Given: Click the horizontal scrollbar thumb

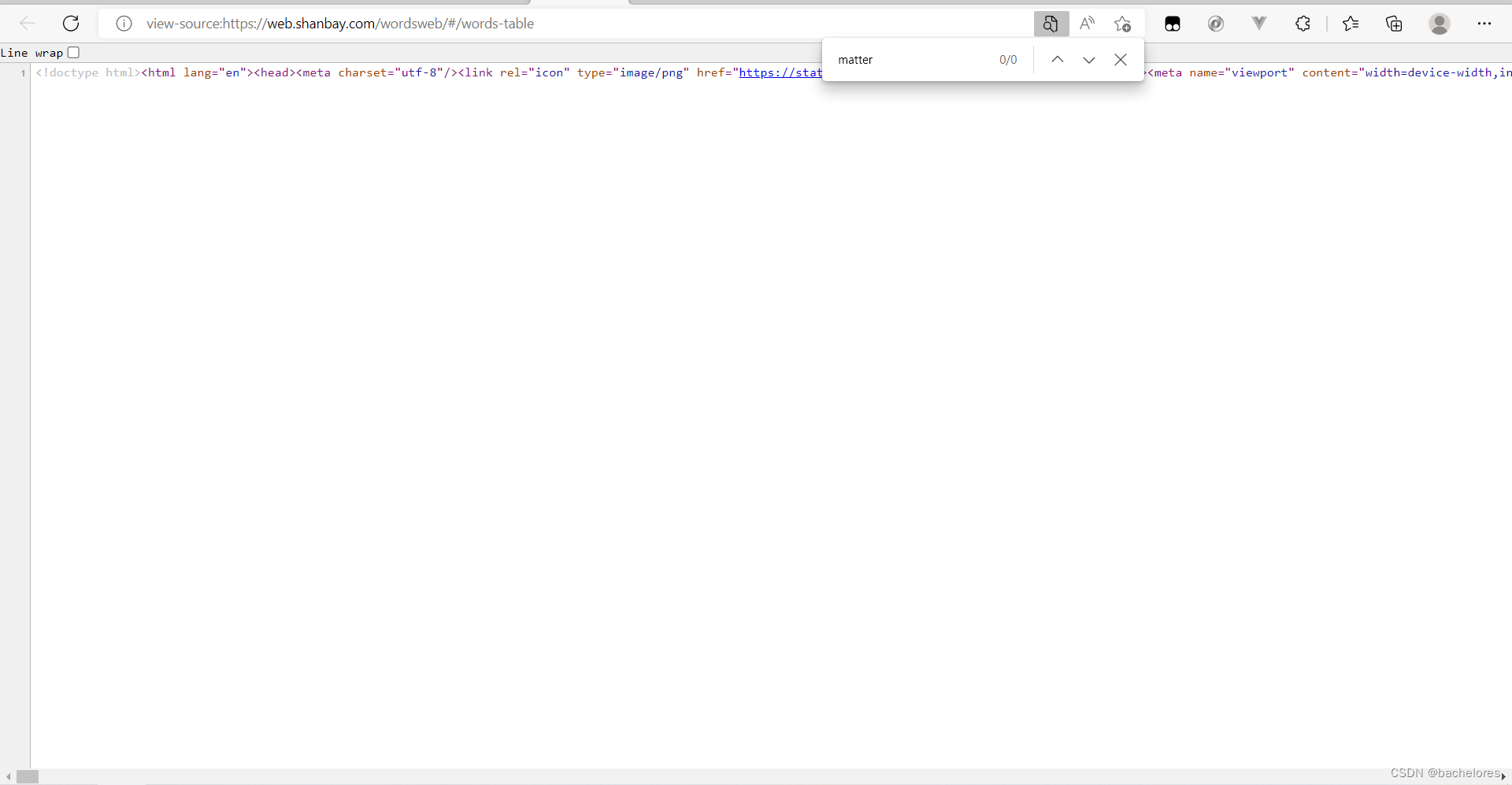Looking at the screenshot, I should click(28, 777).
